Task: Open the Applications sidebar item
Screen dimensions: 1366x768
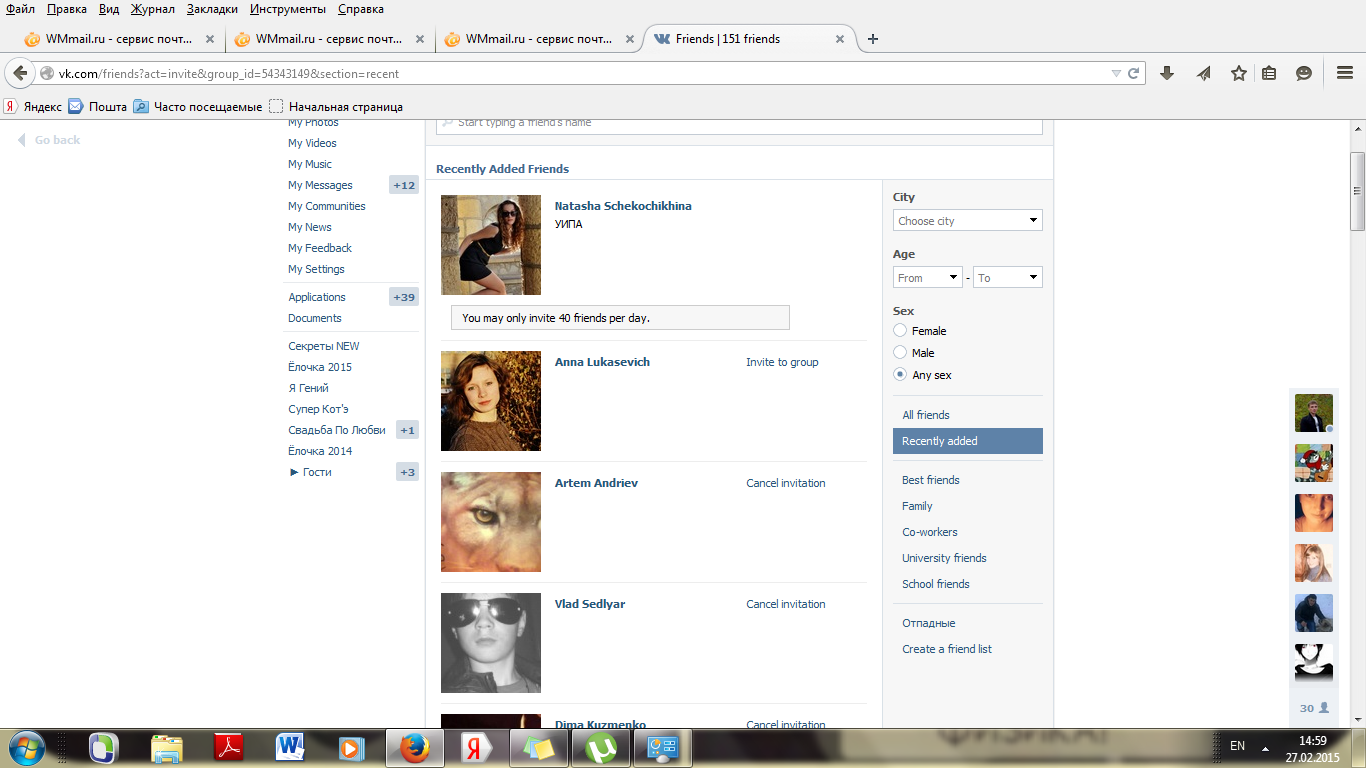Action: coord(317,297)
